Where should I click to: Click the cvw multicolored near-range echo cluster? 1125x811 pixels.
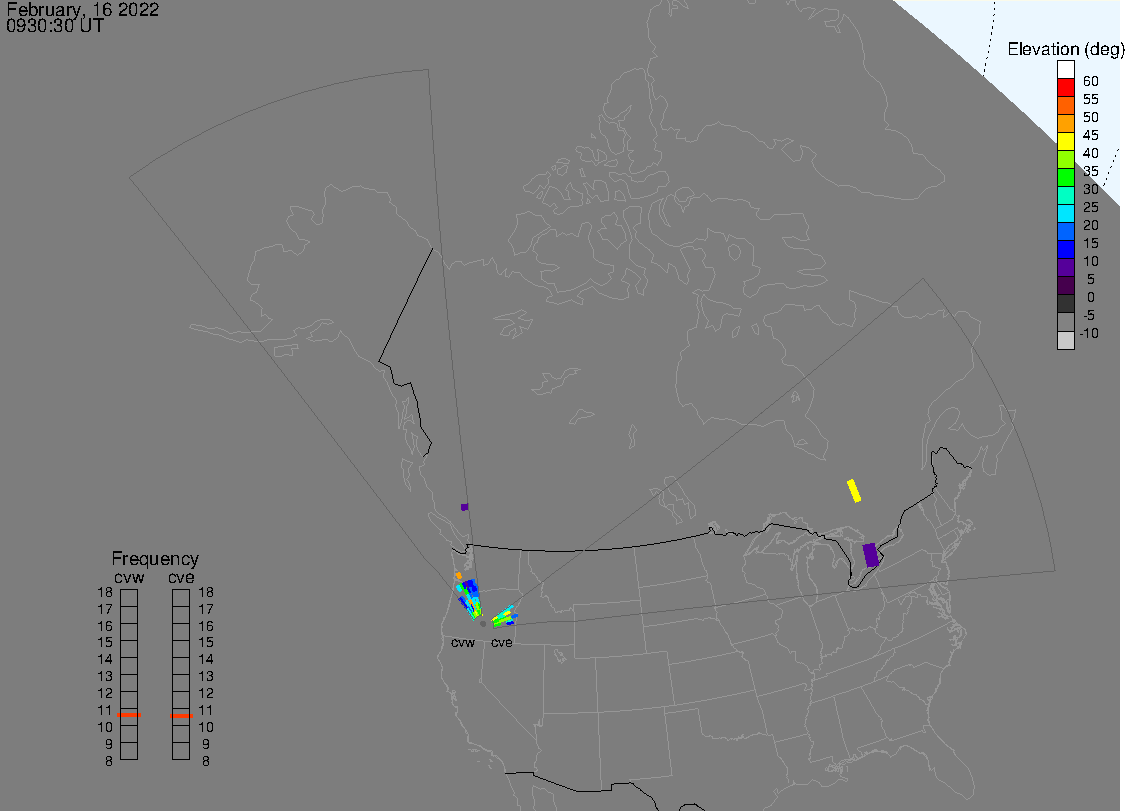469,599
